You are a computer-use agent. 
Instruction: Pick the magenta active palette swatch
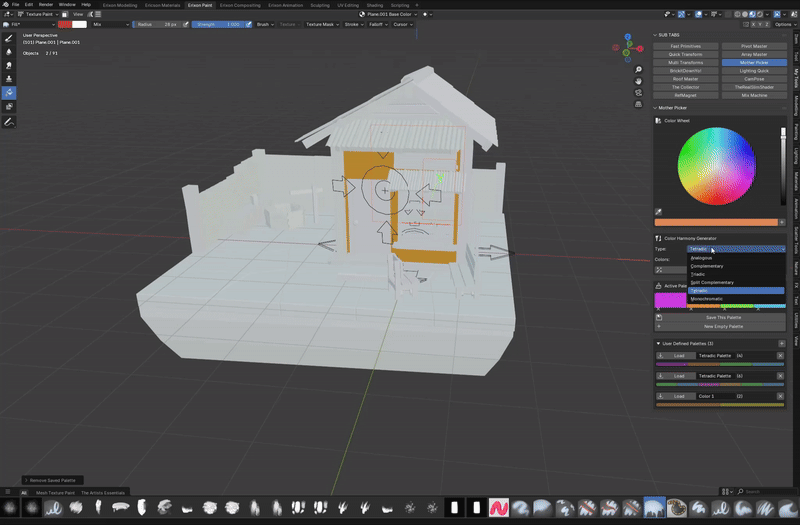[x=670, y=299]
